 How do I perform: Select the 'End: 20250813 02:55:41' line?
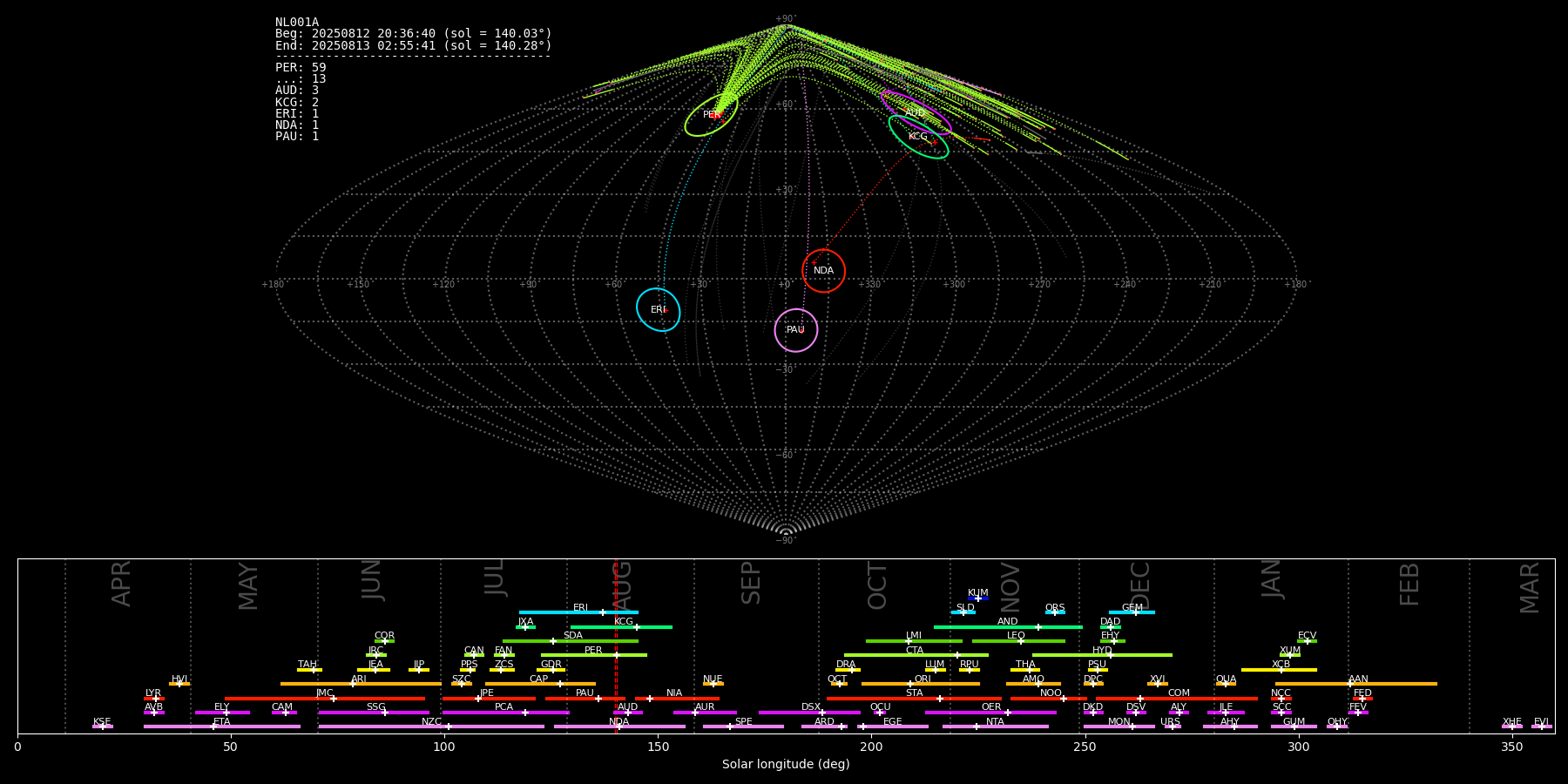[x=414, y=45]
